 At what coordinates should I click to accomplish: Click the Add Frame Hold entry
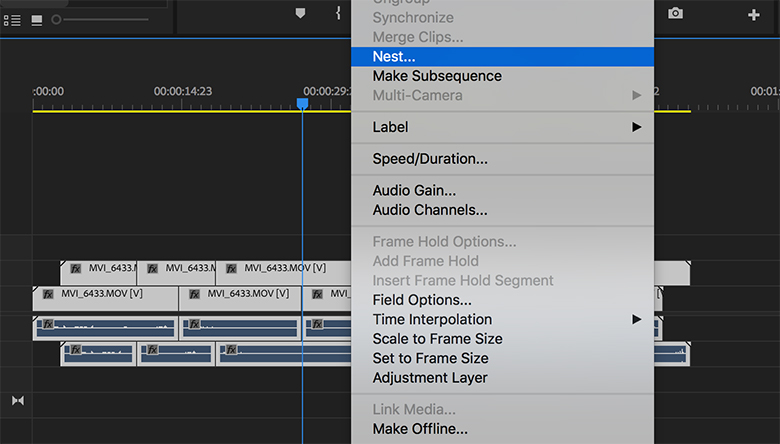pos(502,261)
